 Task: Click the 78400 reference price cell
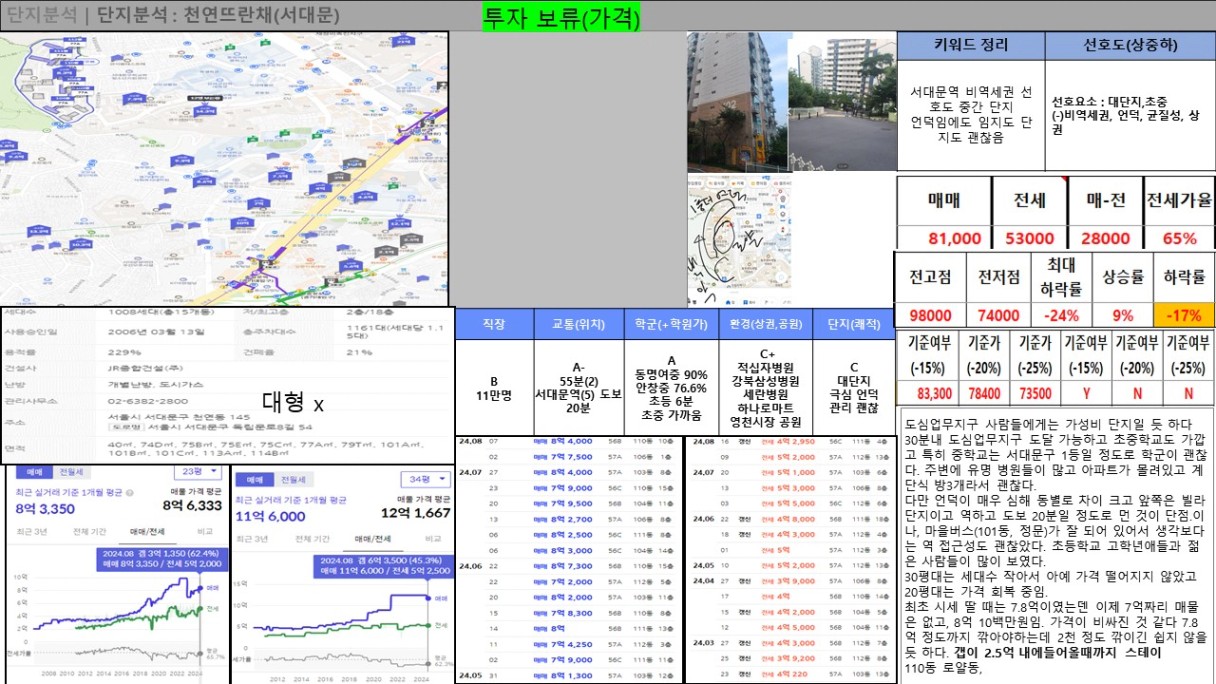pos(984,394)
